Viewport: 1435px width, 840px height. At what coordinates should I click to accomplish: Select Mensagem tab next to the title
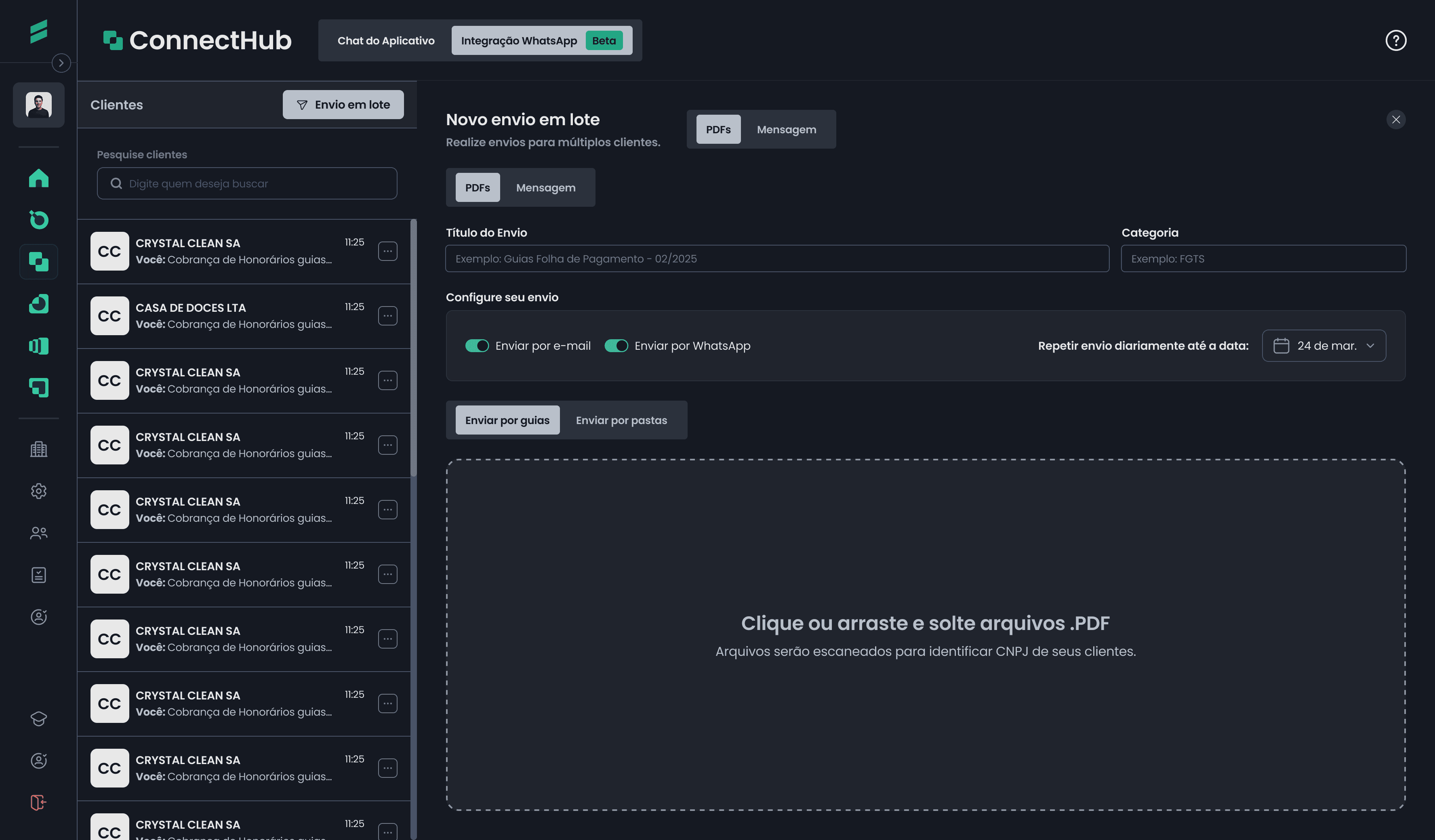[786, 130]
